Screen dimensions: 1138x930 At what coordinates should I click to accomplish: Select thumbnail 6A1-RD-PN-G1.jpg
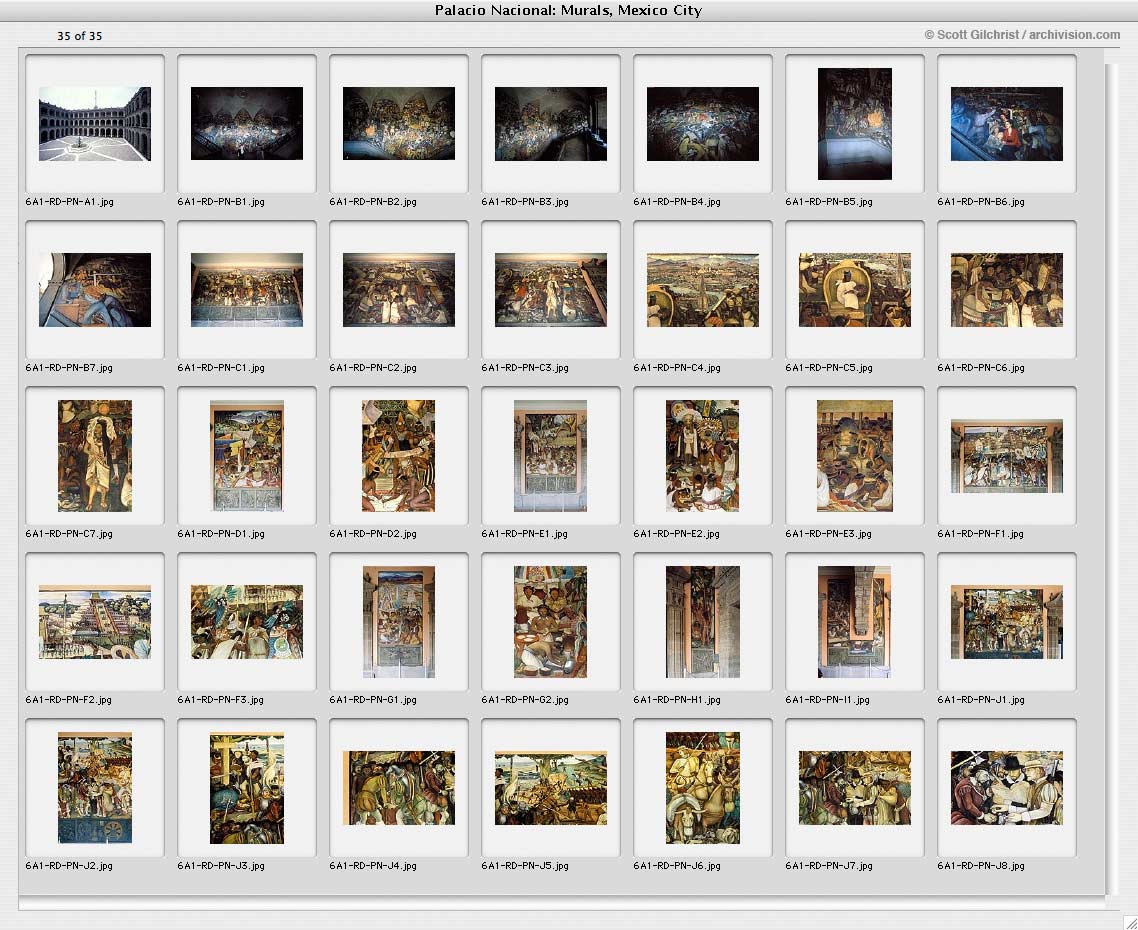pos(399,622)
